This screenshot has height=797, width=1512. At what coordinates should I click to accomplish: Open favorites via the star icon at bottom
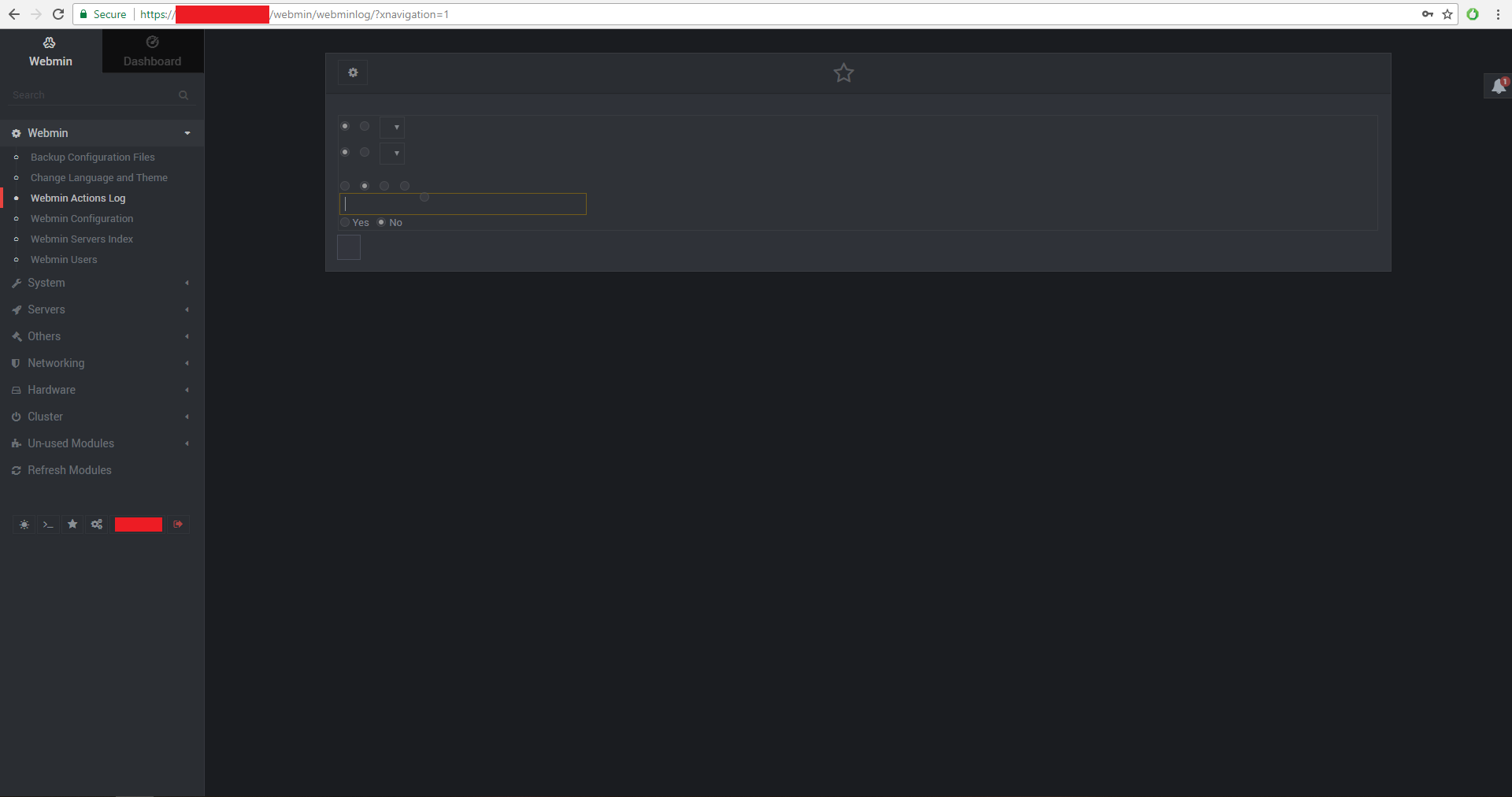tap(72, 525)
